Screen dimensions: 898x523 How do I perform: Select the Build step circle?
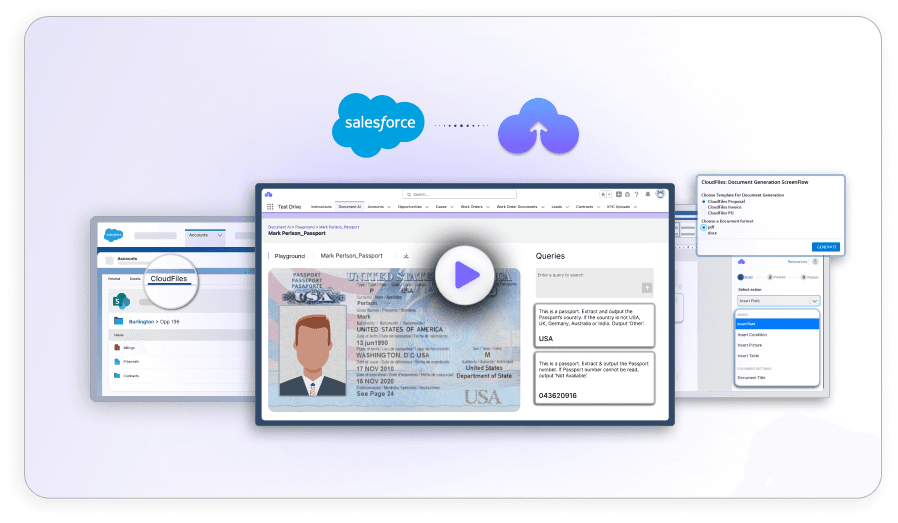[741, 277]
